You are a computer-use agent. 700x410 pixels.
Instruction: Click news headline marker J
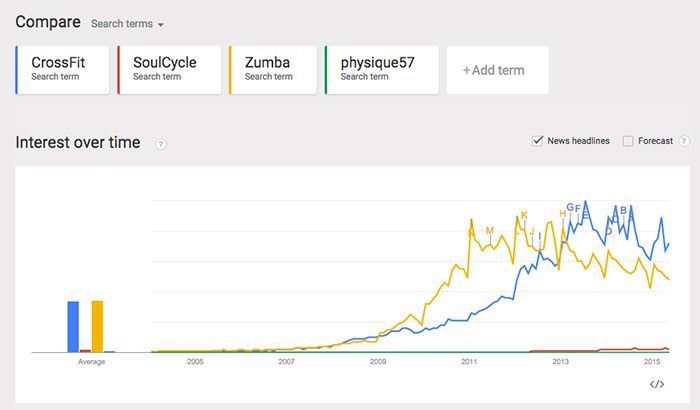point(532,232)
